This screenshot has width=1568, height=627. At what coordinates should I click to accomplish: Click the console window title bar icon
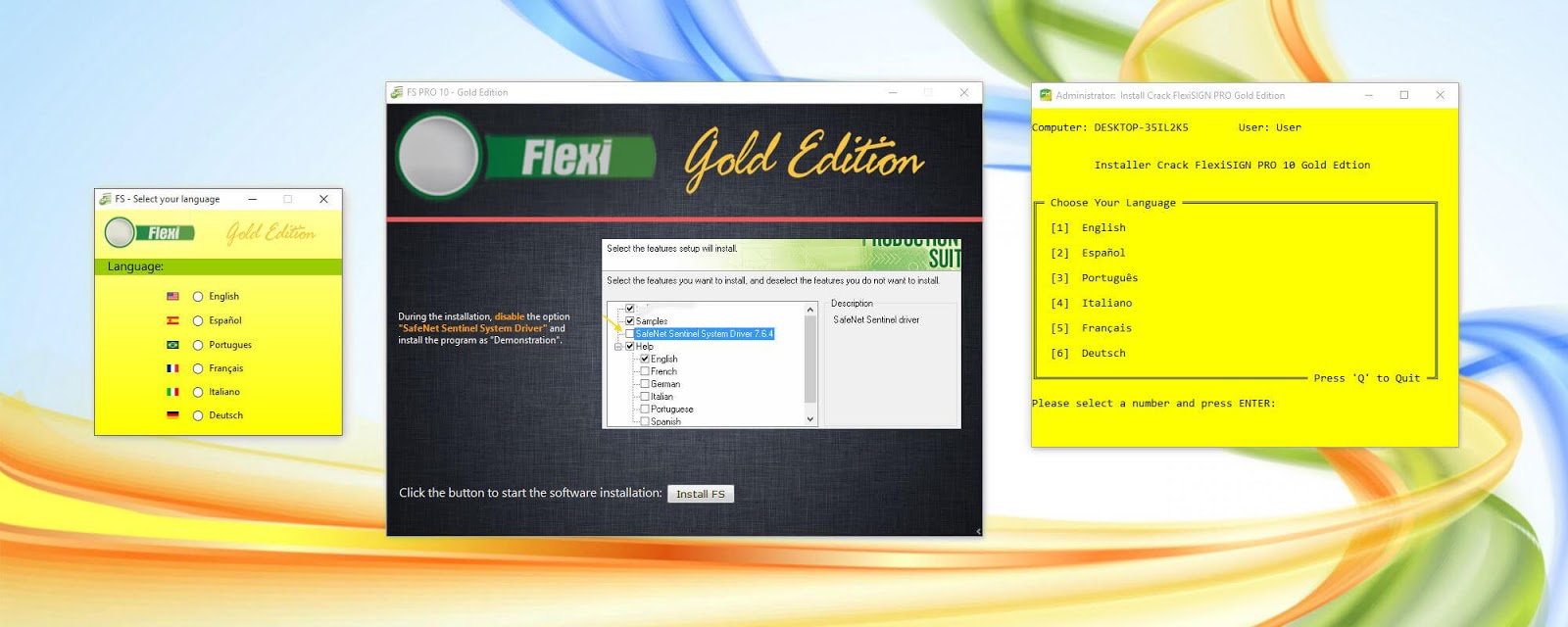point(1046,95)
